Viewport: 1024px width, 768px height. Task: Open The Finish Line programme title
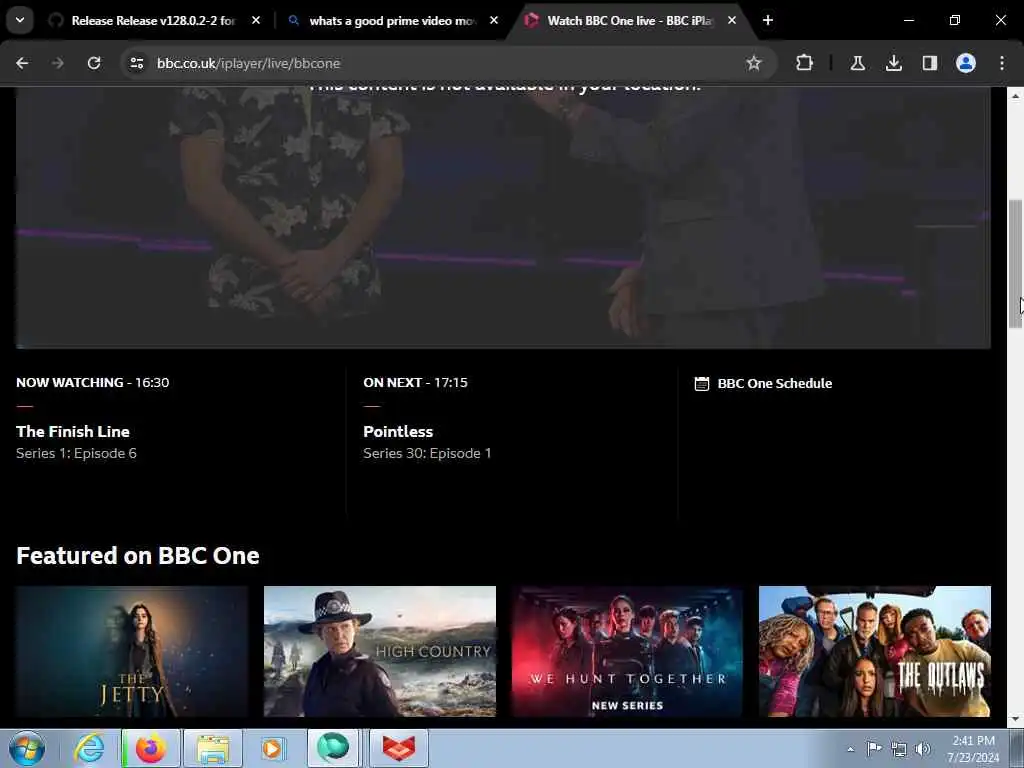coord(73,432)
